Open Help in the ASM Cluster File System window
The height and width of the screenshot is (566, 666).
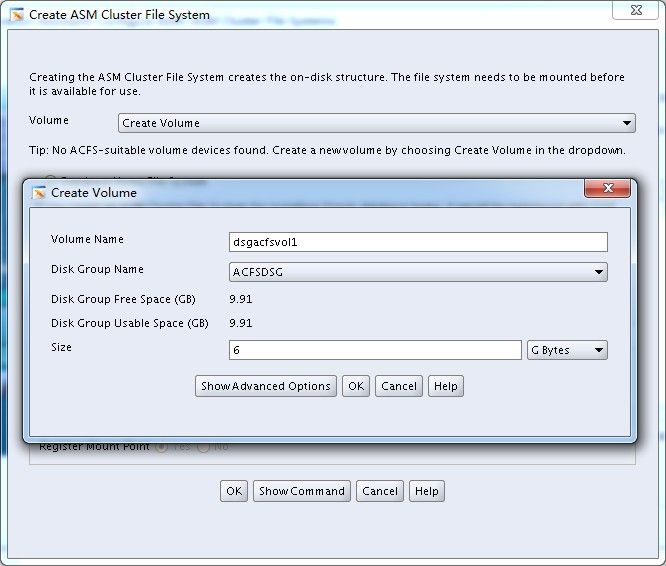(x=426, y=491)
